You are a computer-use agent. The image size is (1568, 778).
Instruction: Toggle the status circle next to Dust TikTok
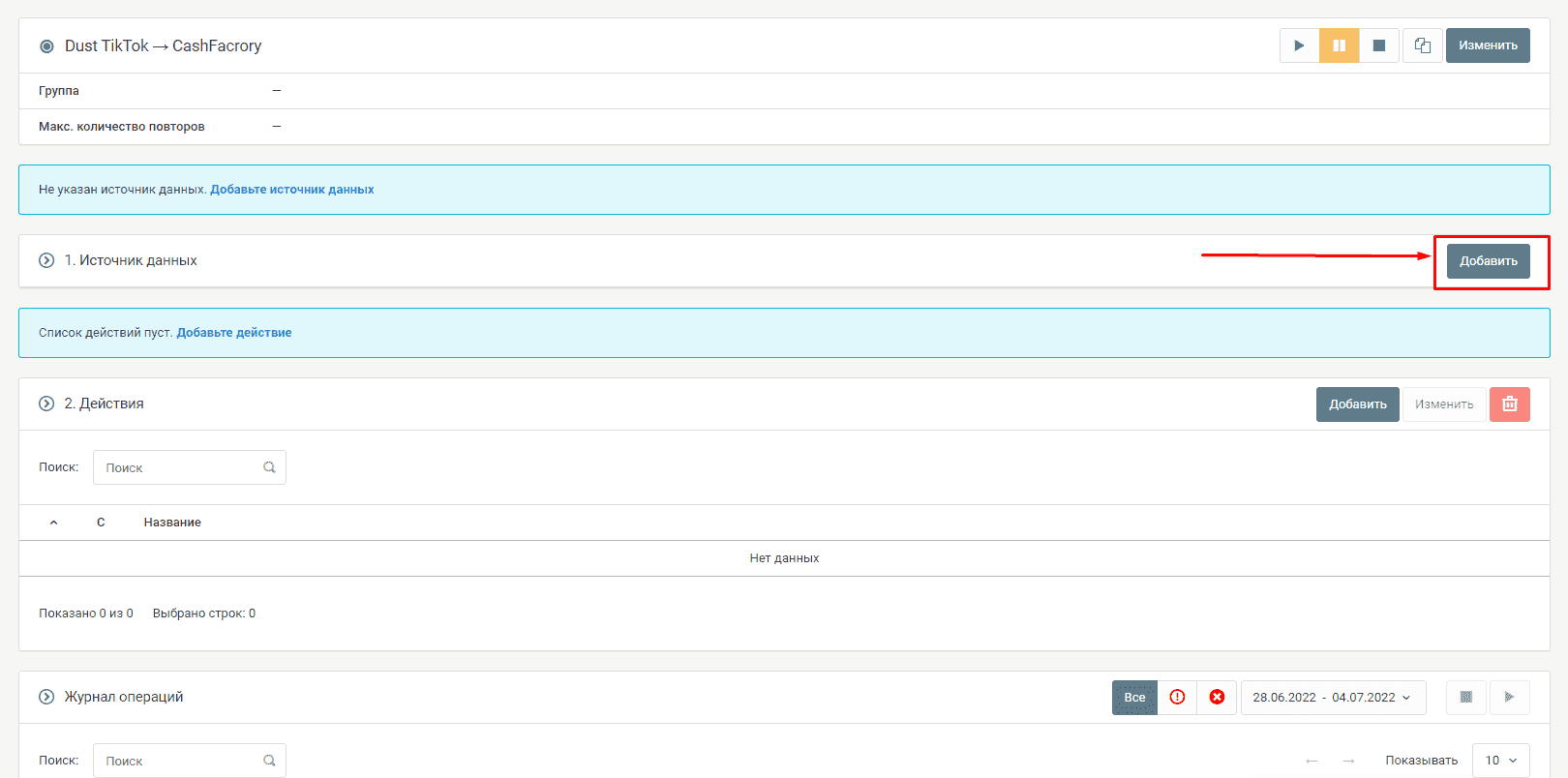point(46,46)
